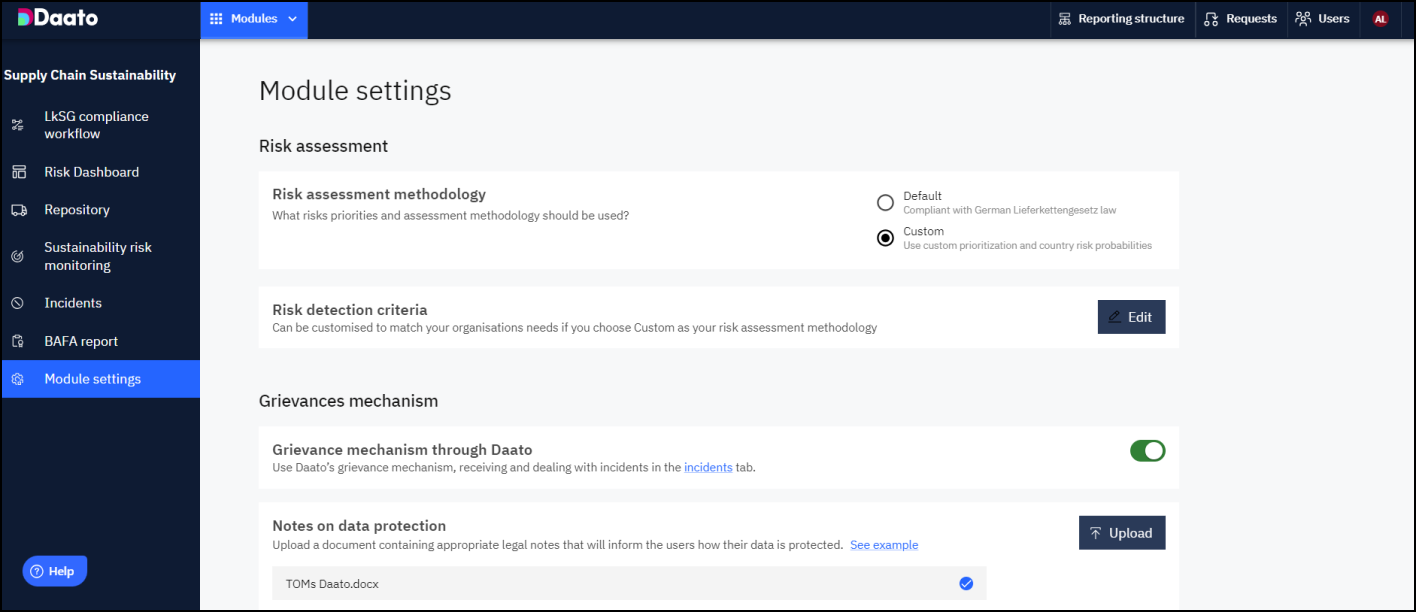
Task: Click blue checkmark next to TOMs Daato.docx
Action: [x=966, y=584]
